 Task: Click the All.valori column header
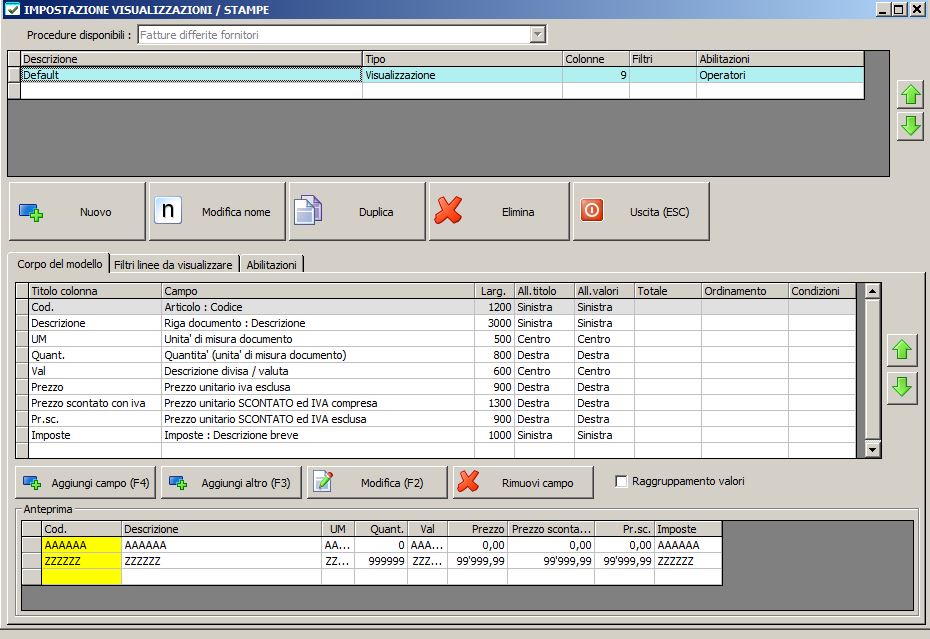point(604,291)
